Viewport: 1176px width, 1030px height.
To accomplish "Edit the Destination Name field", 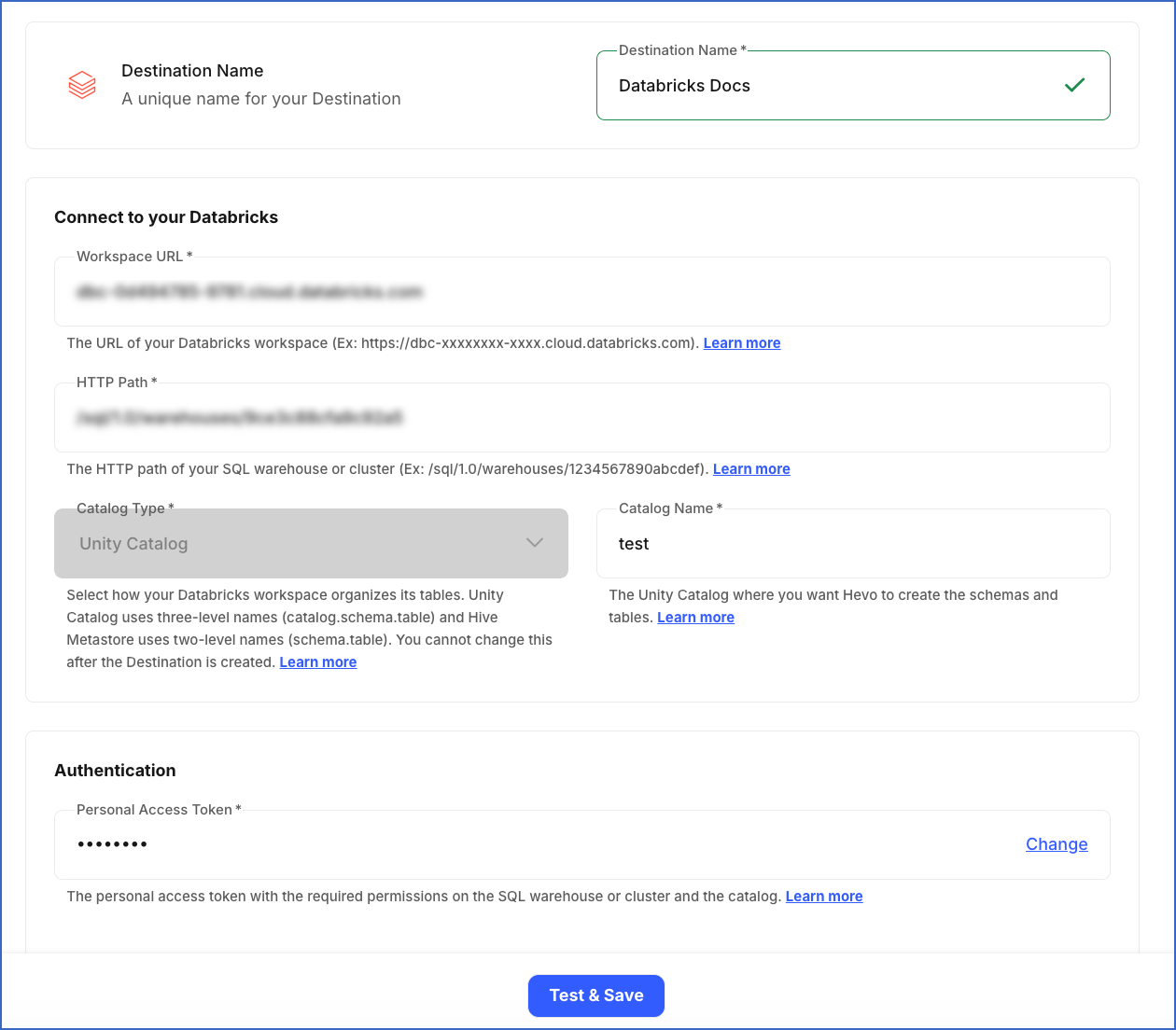I will pyautogui.click(x=853, y=85).
